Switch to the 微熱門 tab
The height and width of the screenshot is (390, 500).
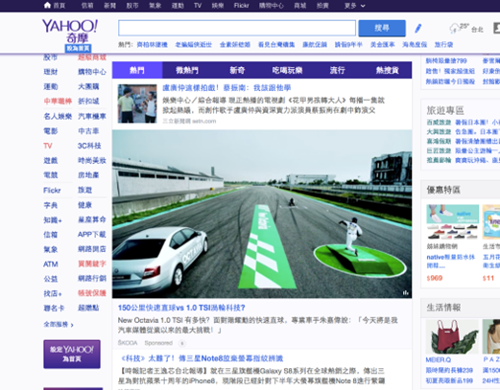(187, 70)
